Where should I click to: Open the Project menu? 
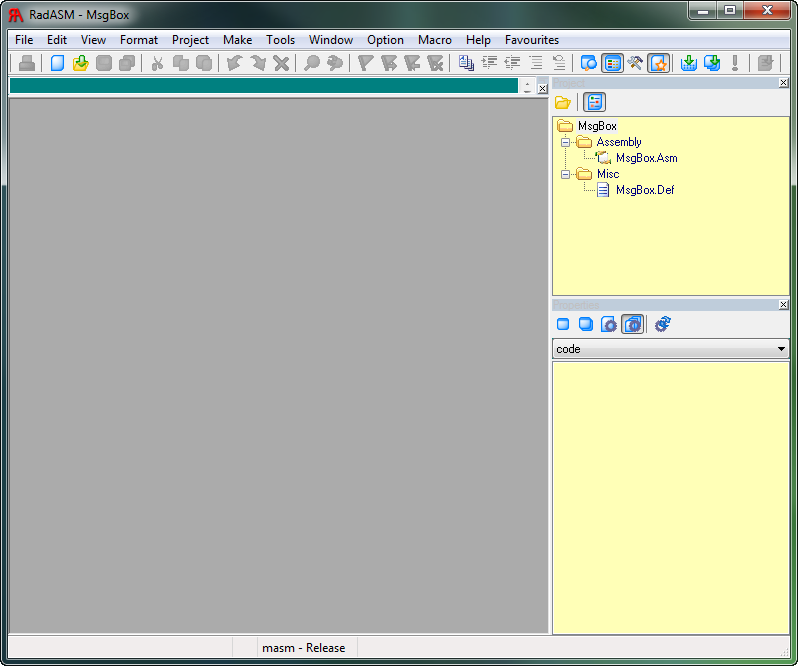(190, 40)
